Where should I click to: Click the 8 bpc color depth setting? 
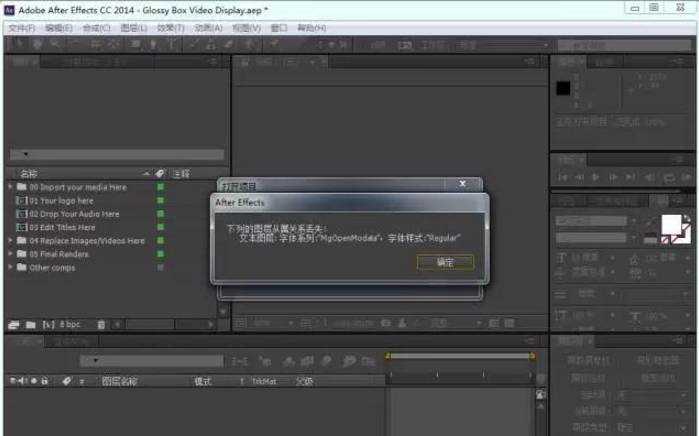click(x=70, y=324)
